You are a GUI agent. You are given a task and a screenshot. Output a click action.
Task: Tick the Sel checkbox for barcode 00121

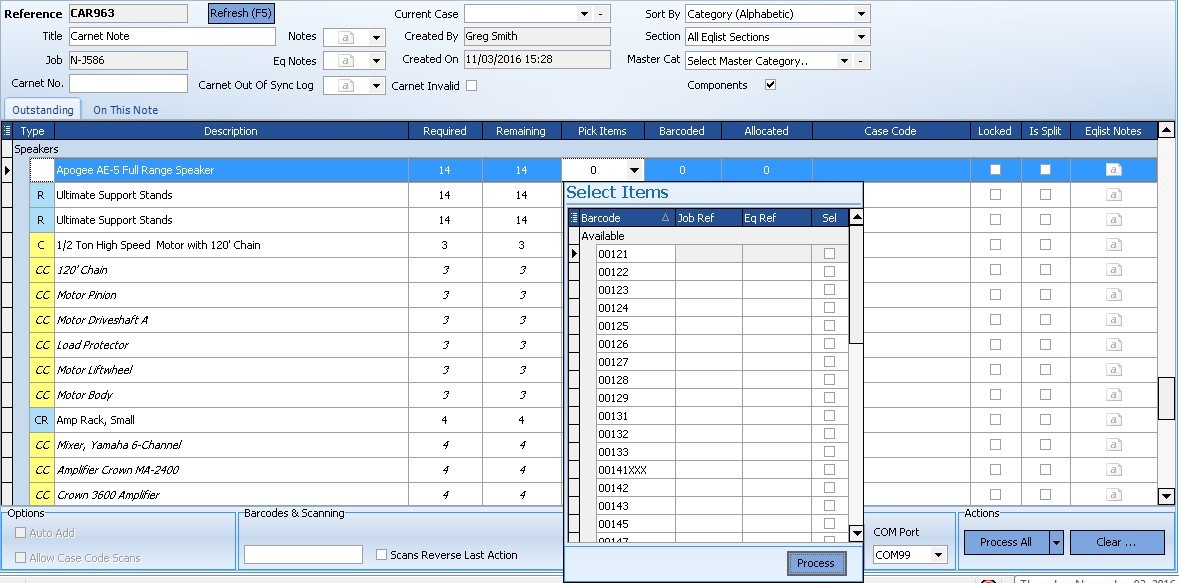829,254
